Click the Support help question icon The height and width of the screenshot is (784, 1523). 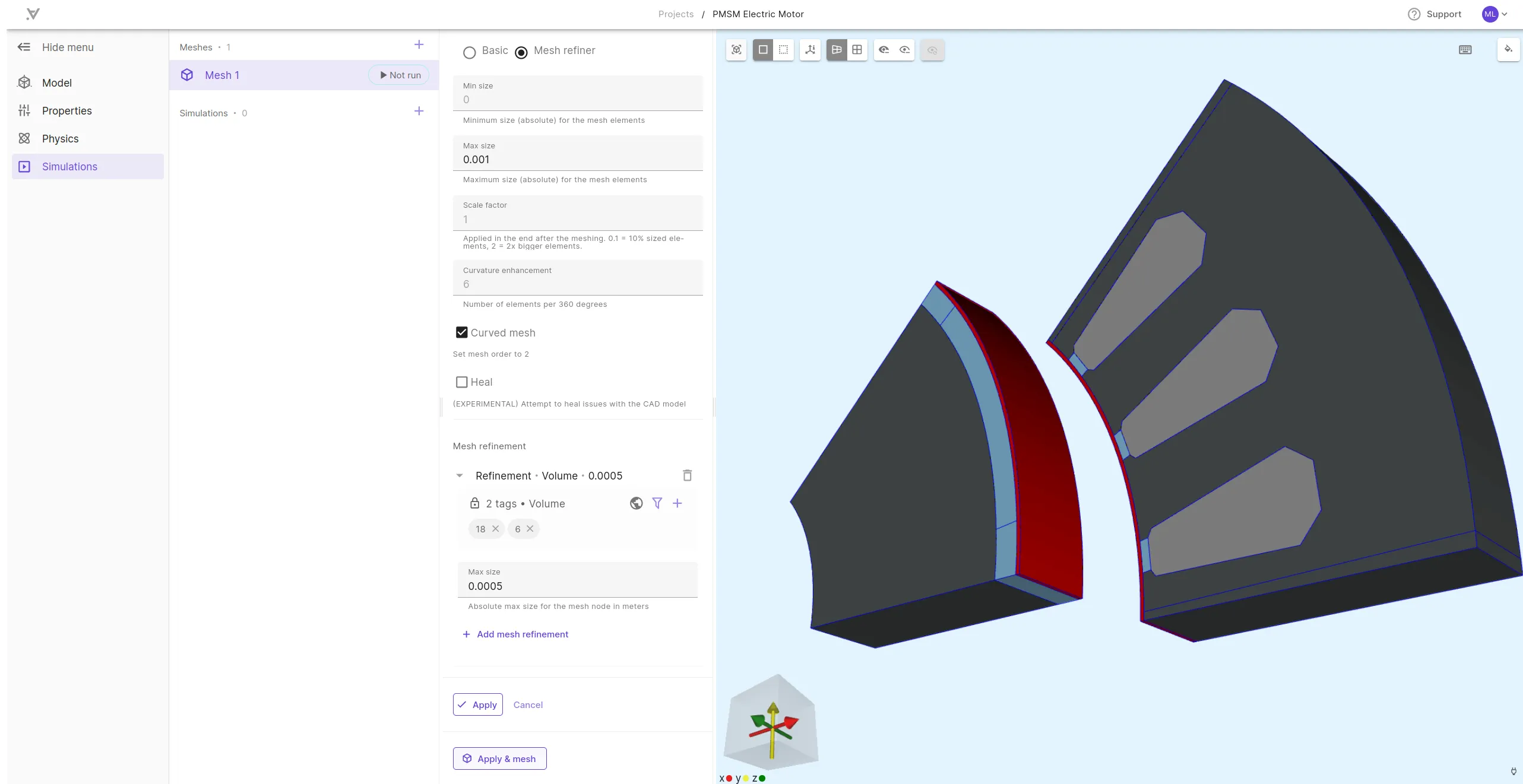1414,14
